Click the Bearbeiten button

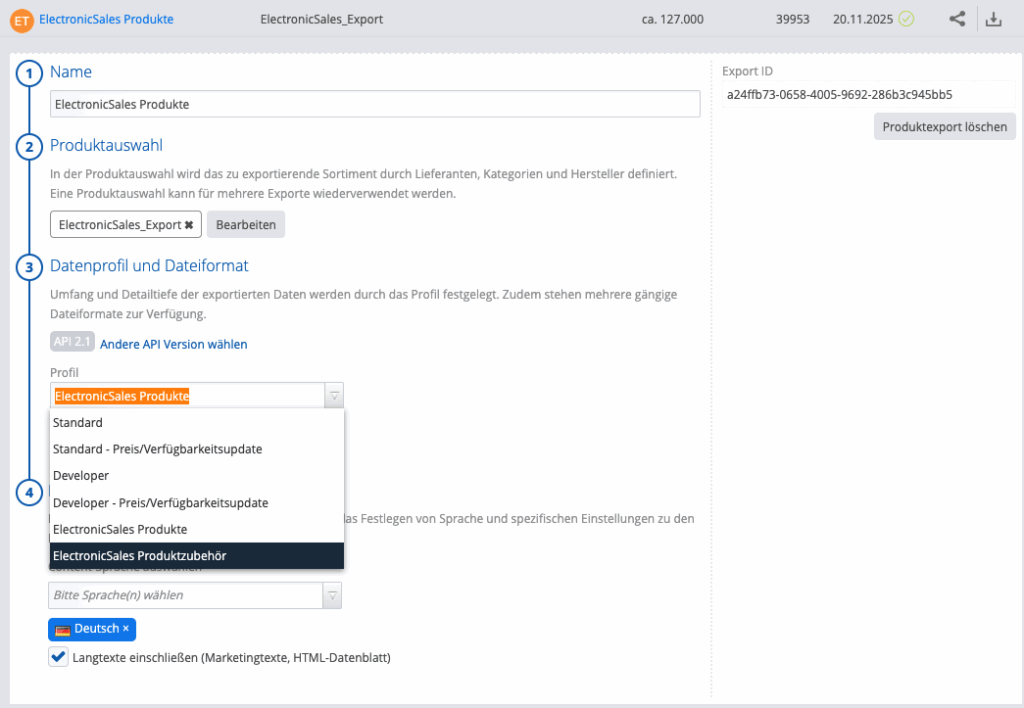point(246,225)
